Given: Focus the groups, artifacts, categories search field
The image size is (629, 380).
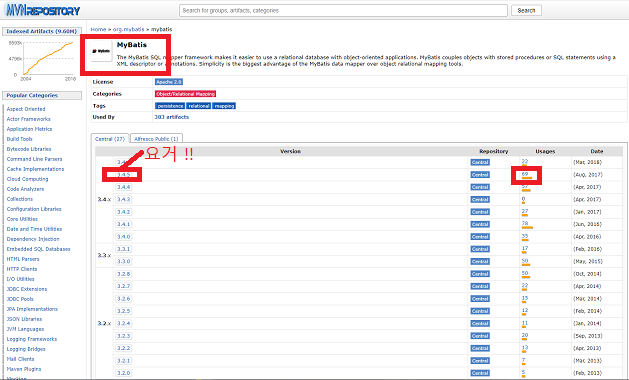Looking at the screenshot, I should point(343,10).
